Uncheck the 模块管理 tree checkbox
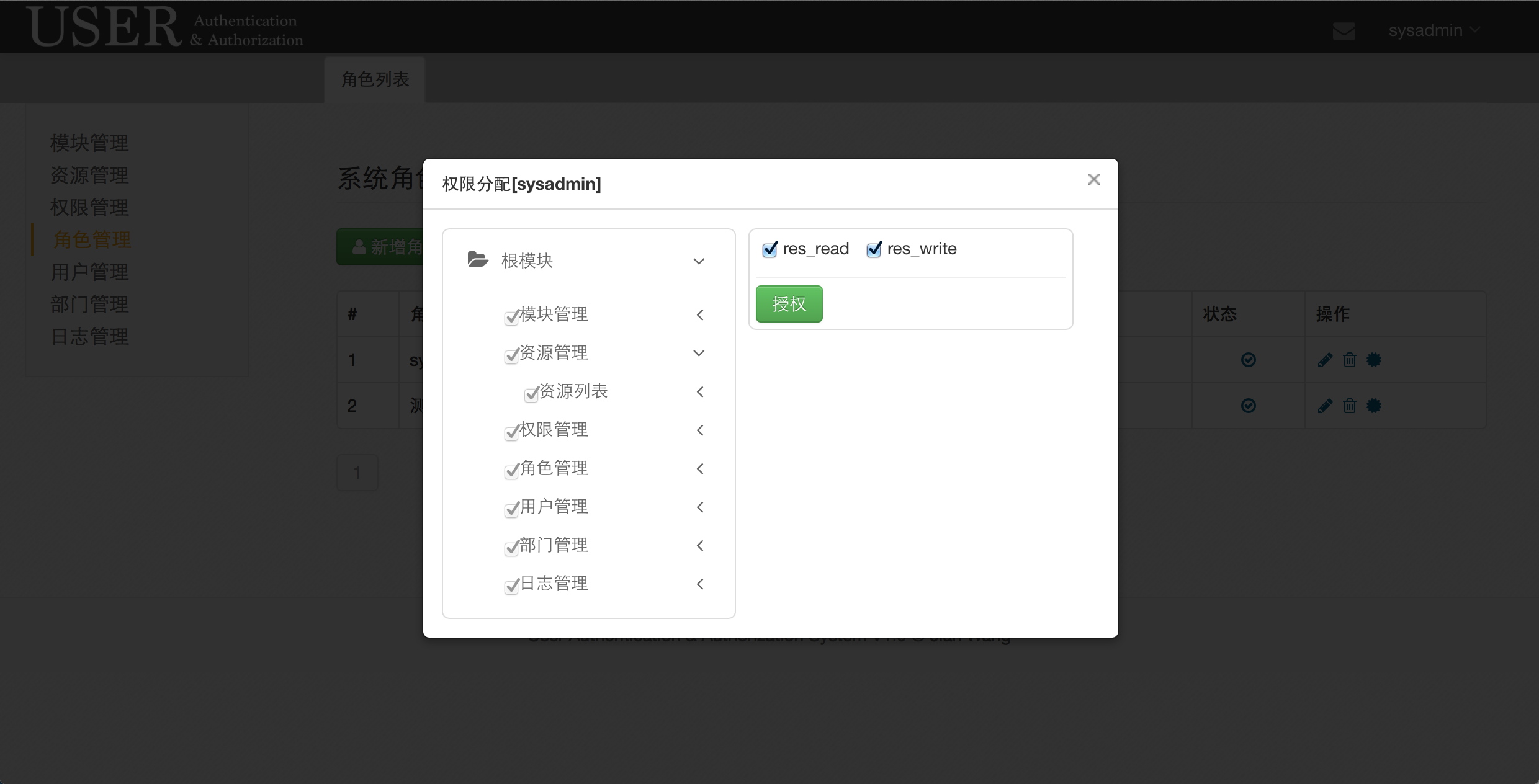Viewport: 1539px width, 784px height. click(511, 318)
